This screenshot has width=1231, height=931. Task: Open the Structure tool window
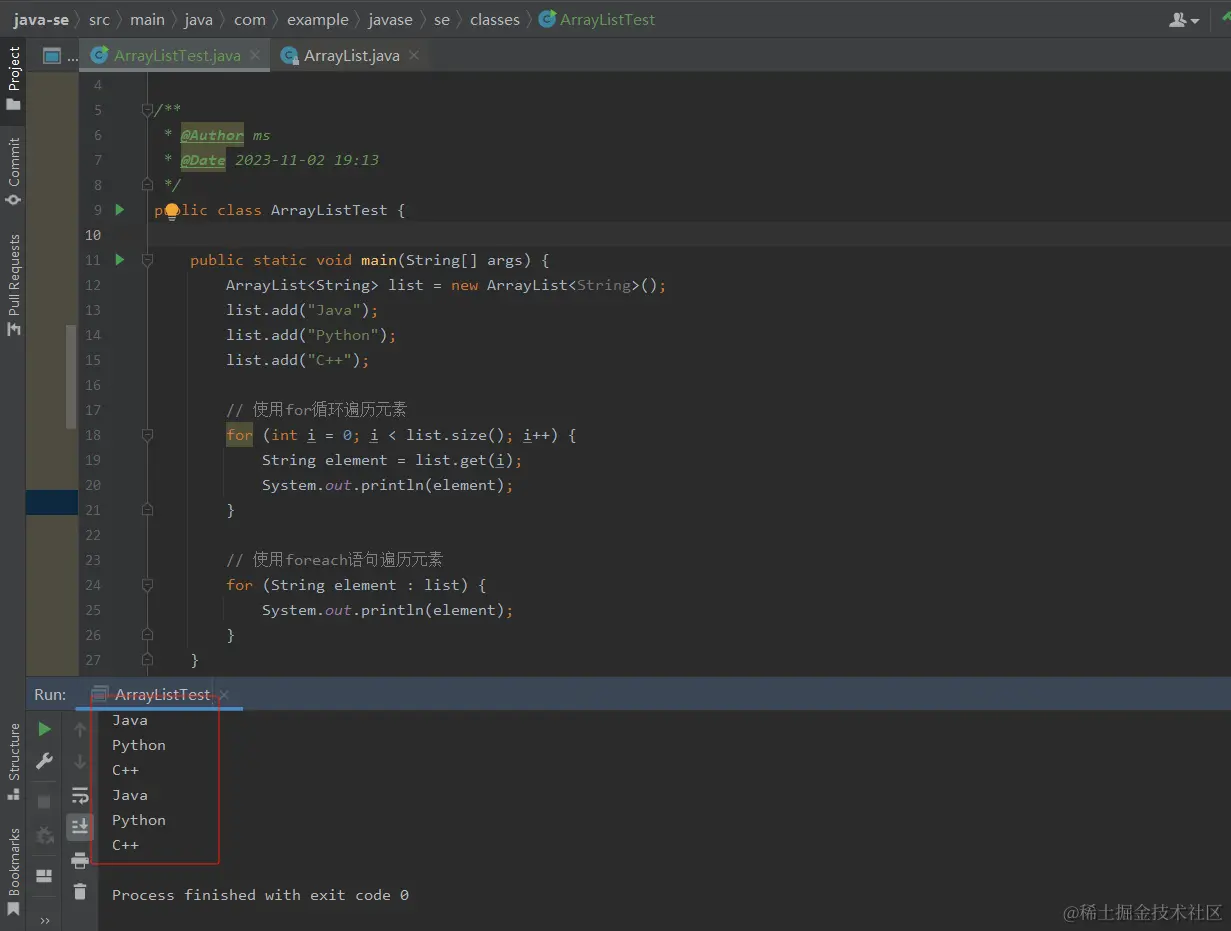click(x=14, y=761)
